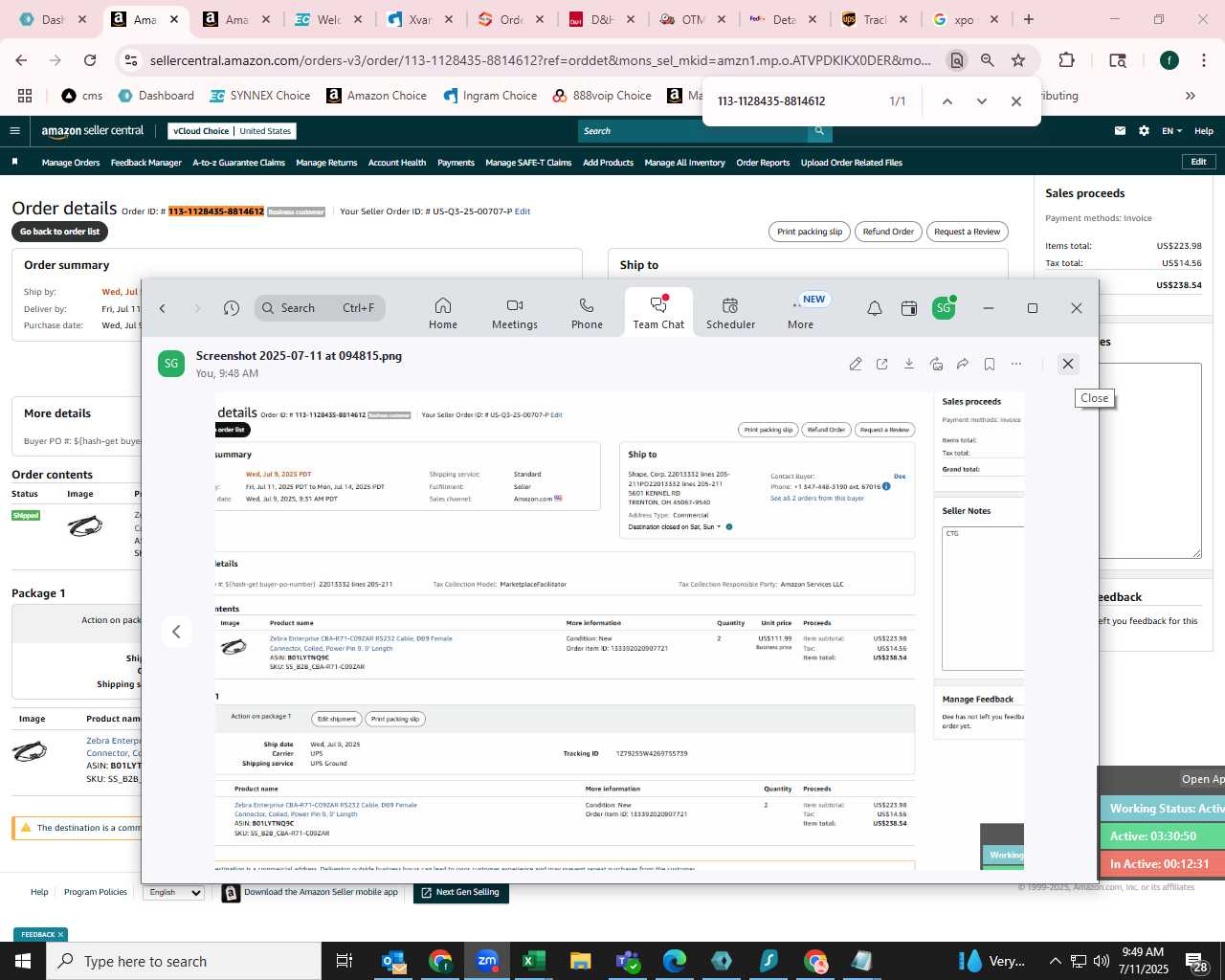Open the SYNNEX Choice bookmark
This screenshot has height=980, width=1225.
(259, 96)
